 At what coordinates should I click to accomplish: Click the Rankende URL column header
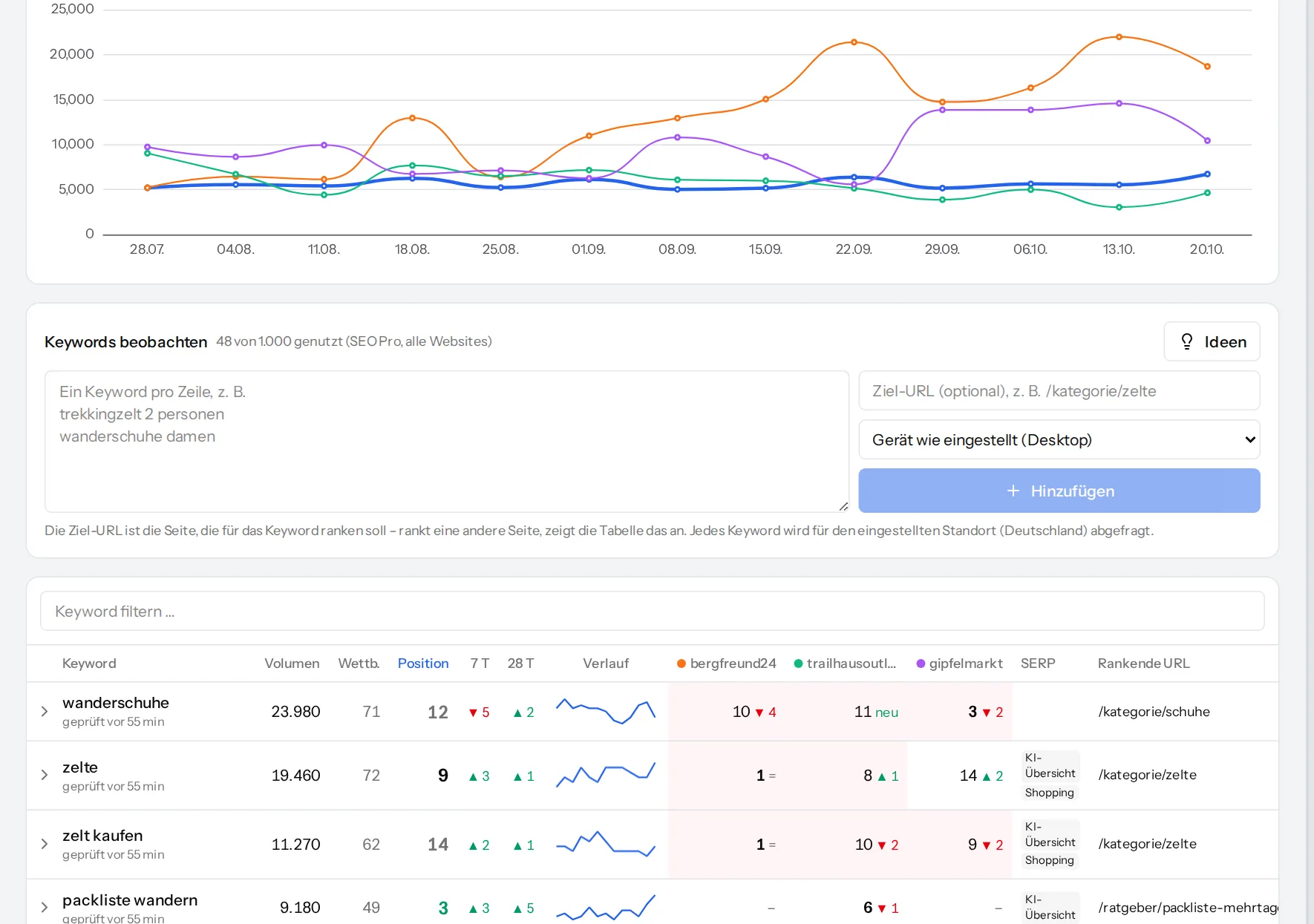[1143, 663]
